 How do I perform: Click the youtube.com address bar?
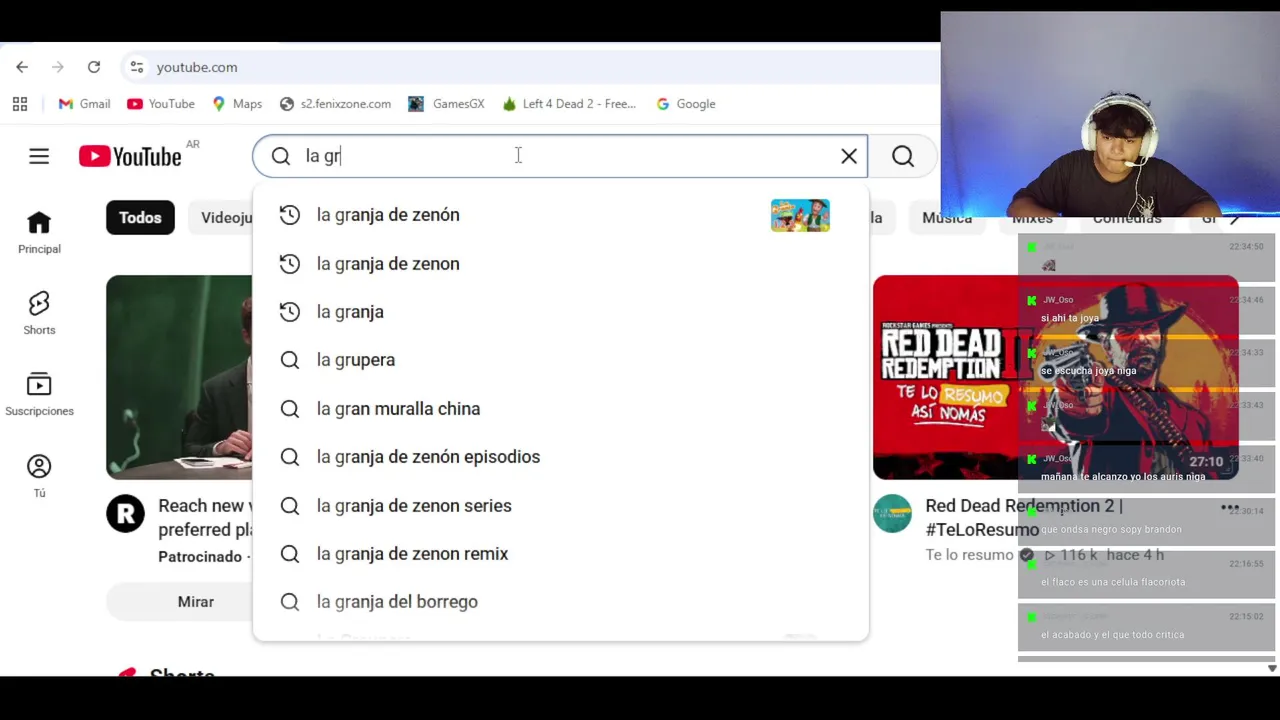coord(540,67)
